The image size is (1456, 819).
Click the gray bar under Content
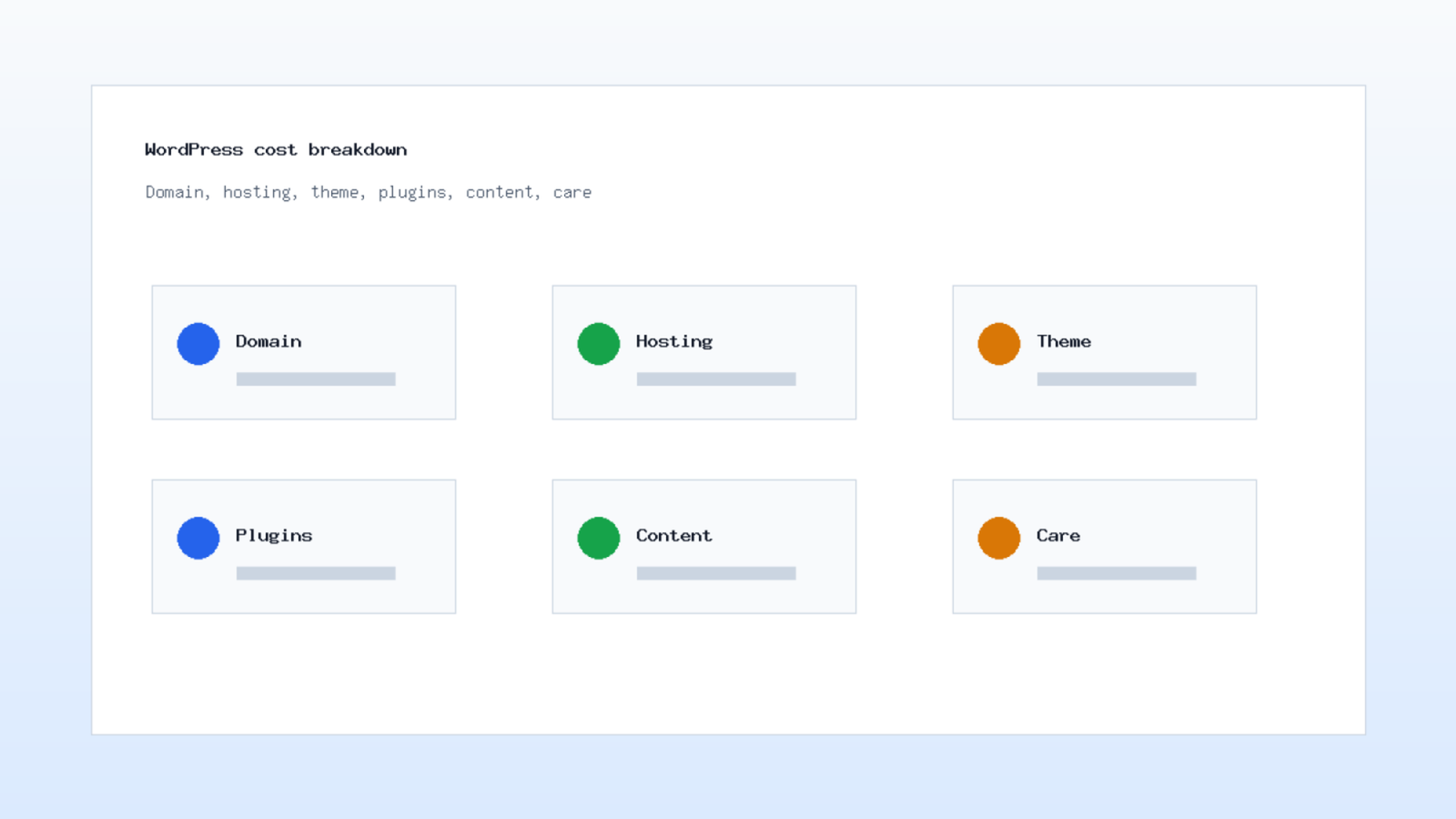click(x=716, y=573)
